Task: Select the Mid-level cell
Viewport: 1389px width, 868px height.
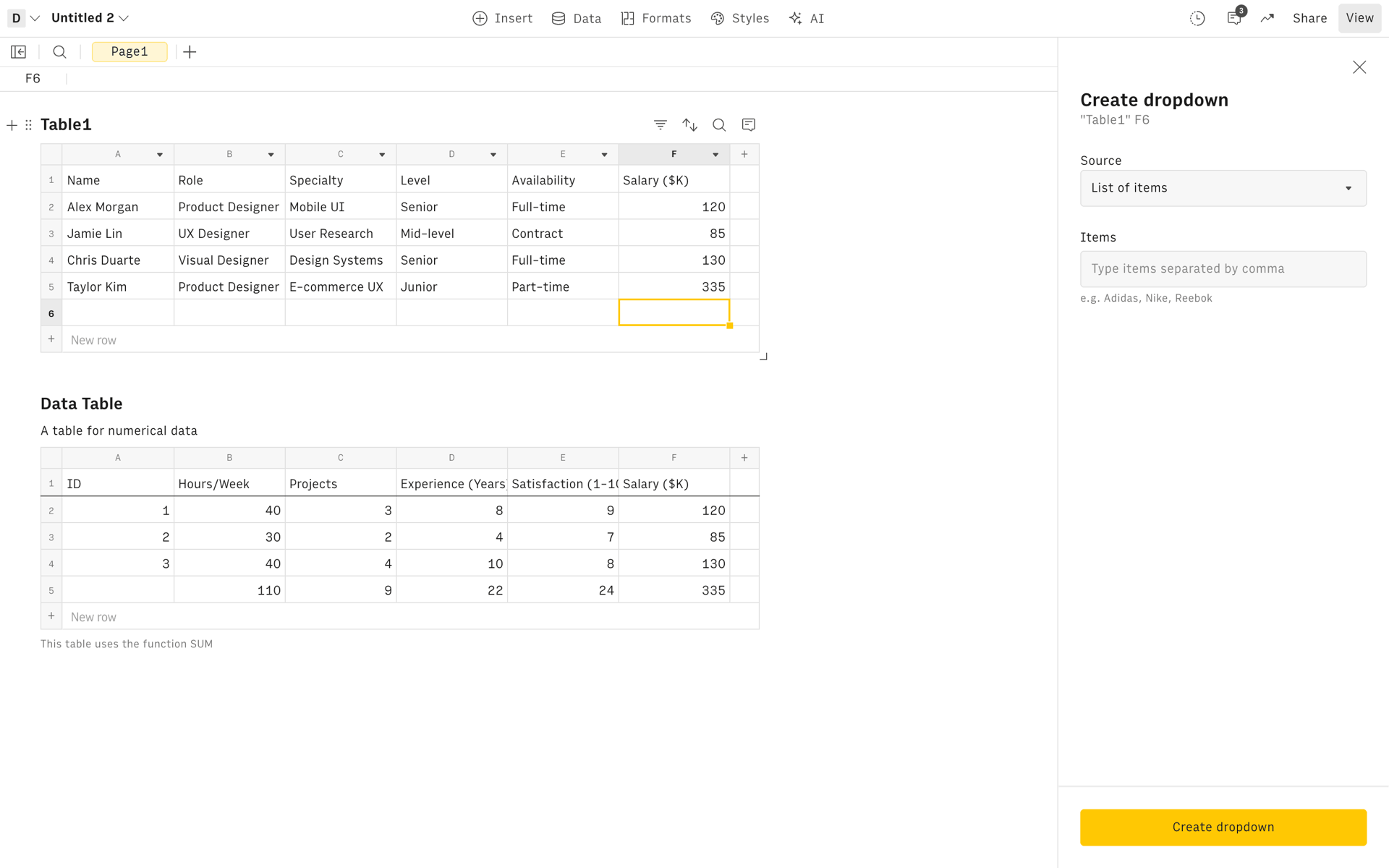Action: coord(451,234)
